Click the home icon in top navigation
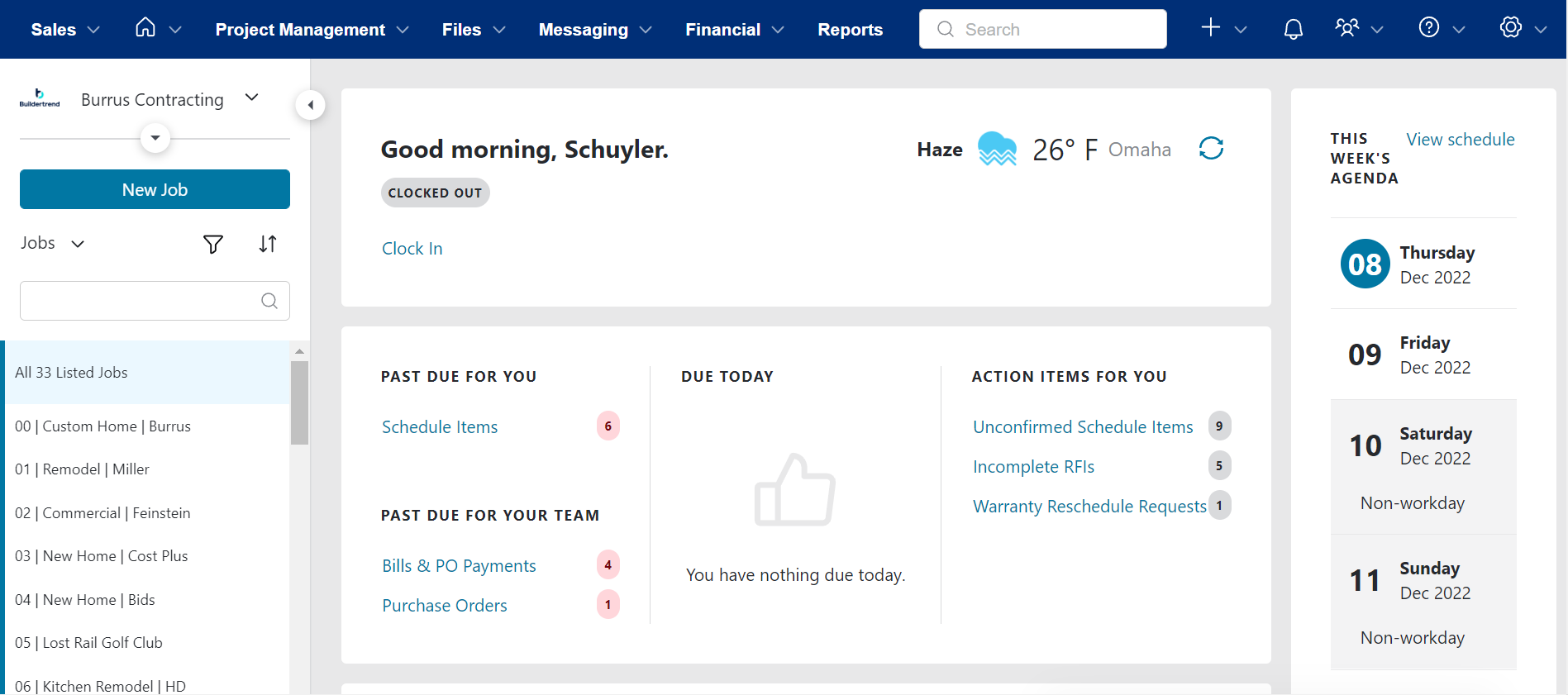1568x695 pixels. [145, 28]
